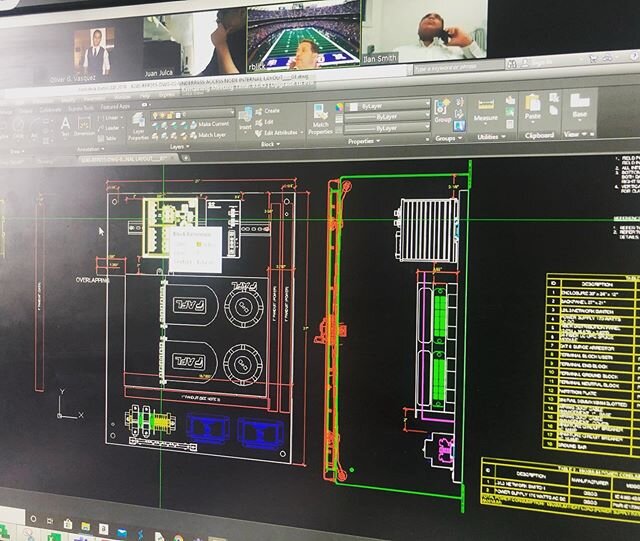Click Create block
640x541 pixels.
point(267,111)
